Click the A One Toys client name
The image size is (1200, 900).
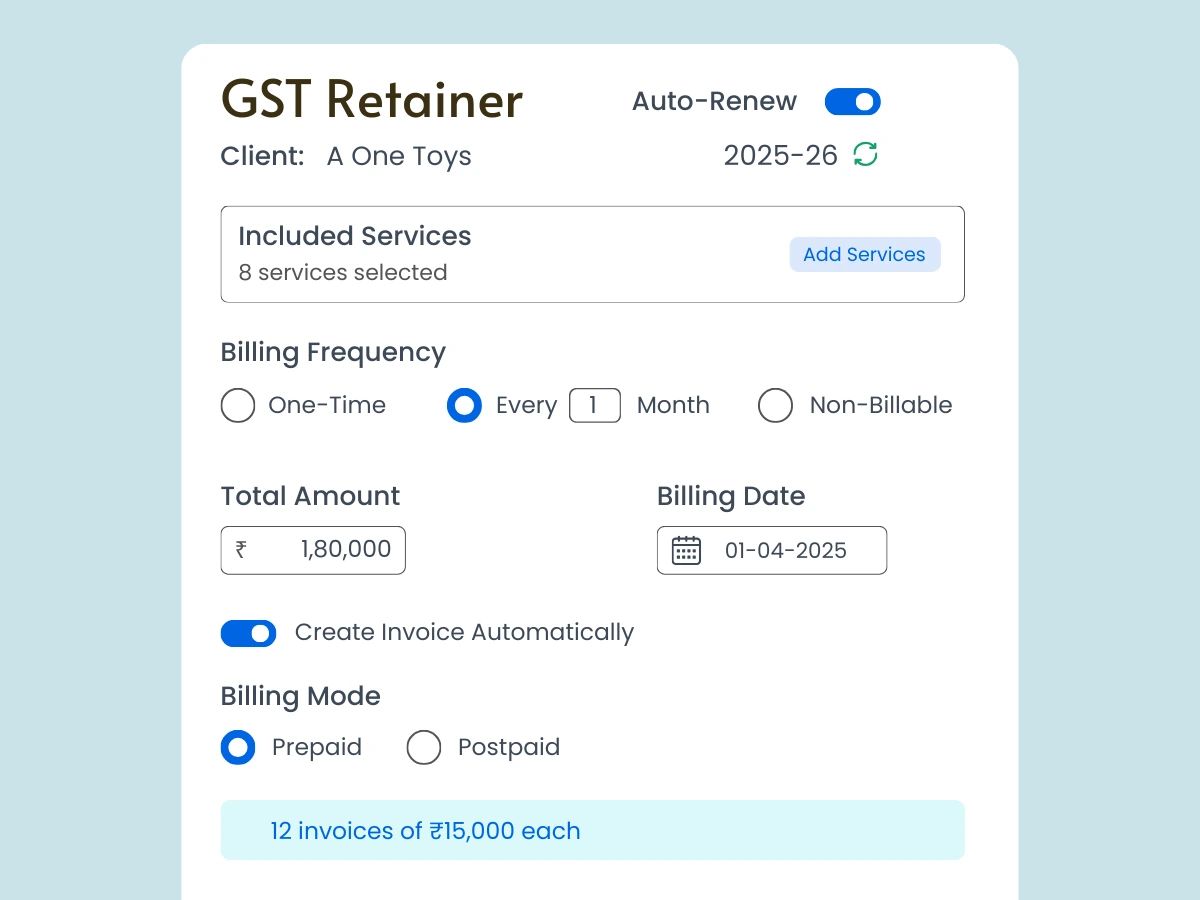(x=399, y=156)
